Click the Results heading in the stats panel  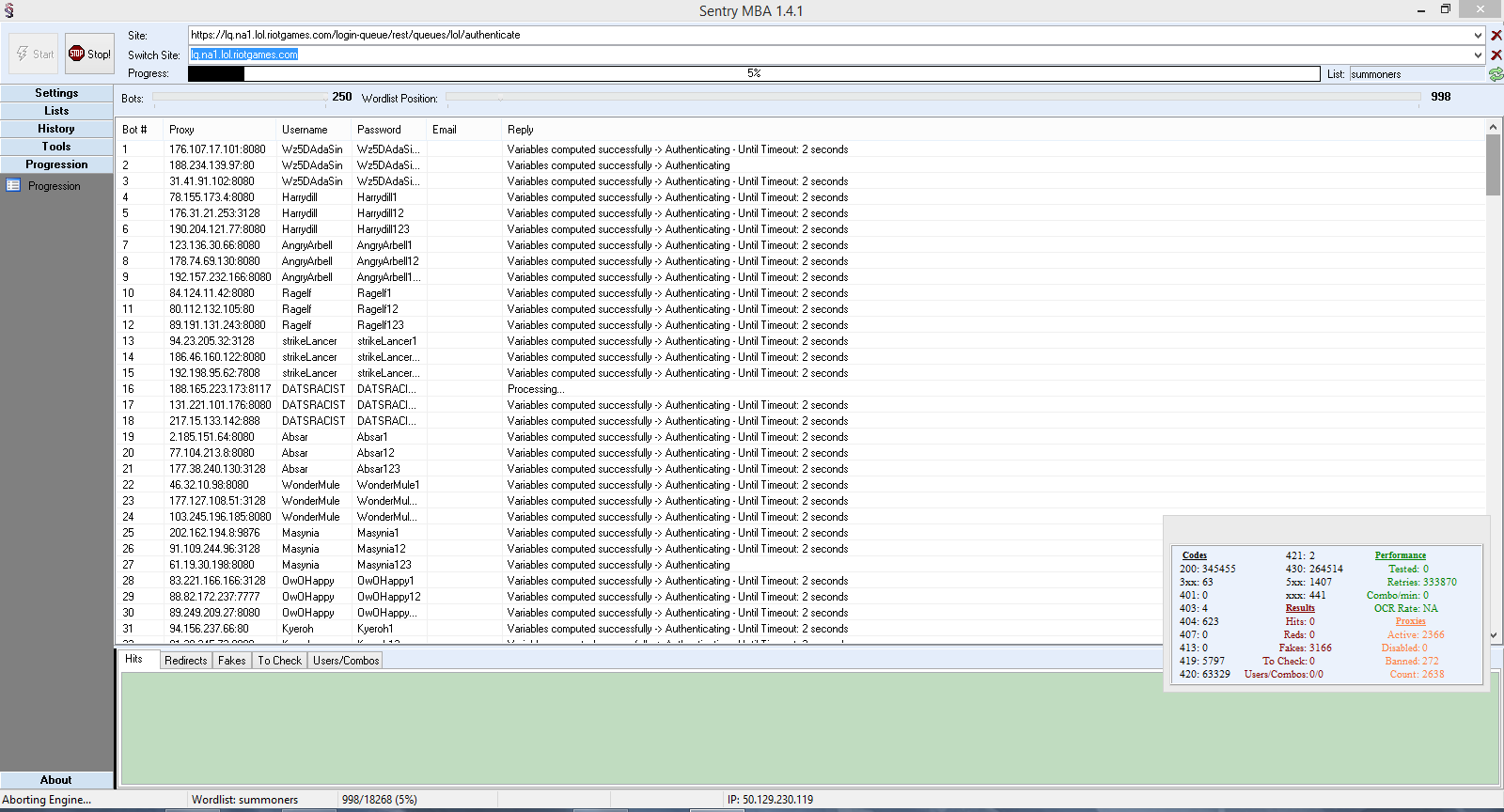coord(1300,608)
